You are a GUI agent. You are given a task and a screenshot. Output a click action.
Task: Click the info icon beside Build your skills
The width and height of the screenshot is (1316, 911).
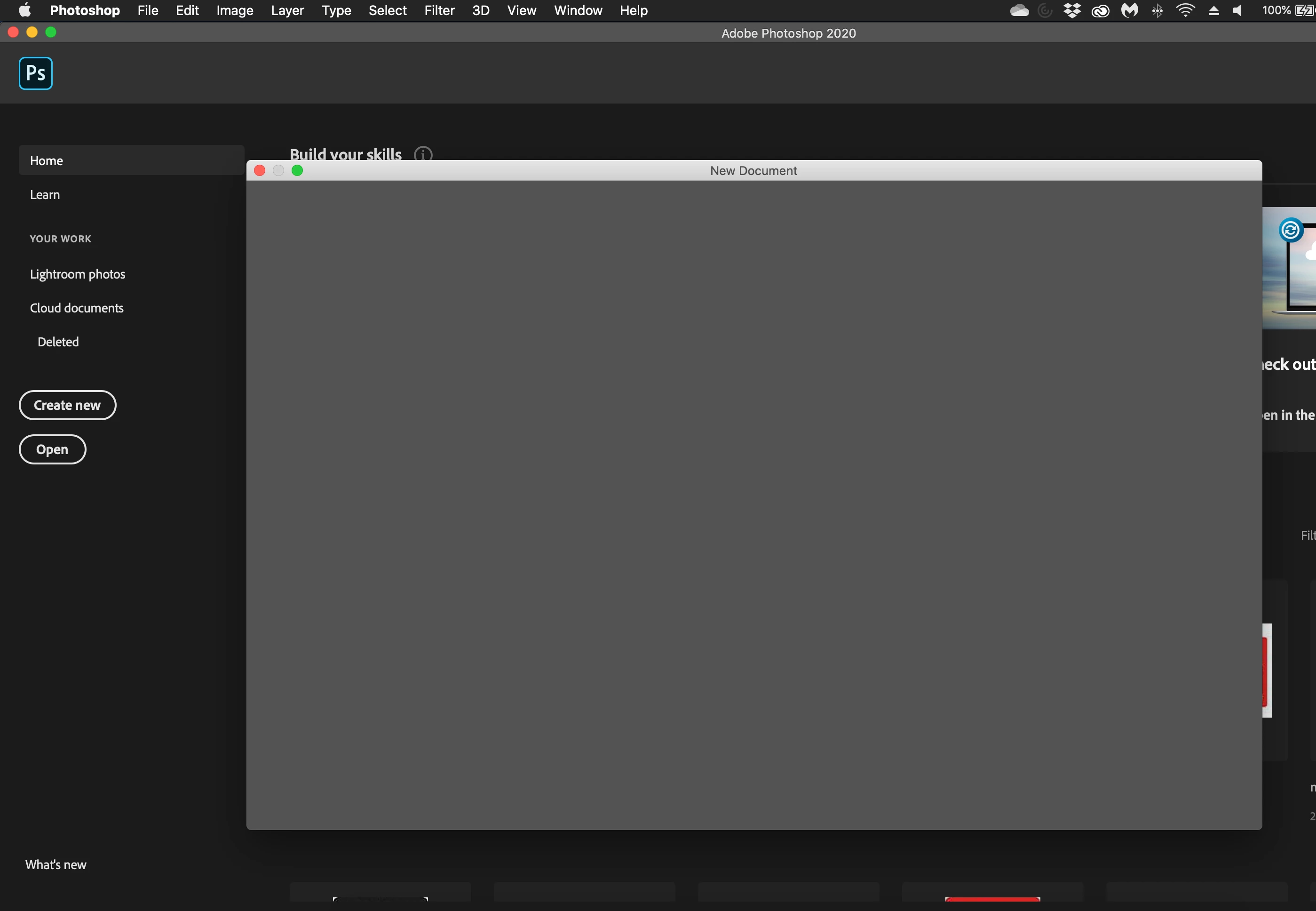423,154
